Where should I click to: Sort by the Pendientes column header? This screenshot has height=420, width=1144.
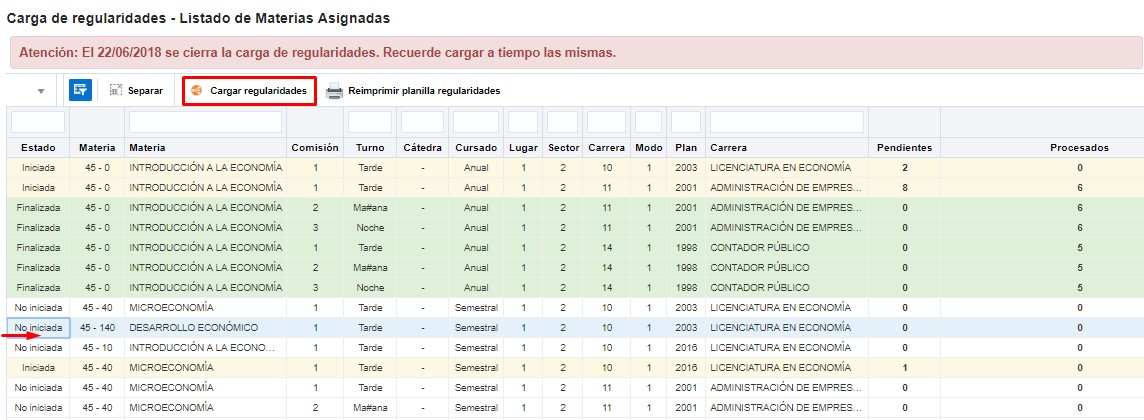tap(904, 147)
